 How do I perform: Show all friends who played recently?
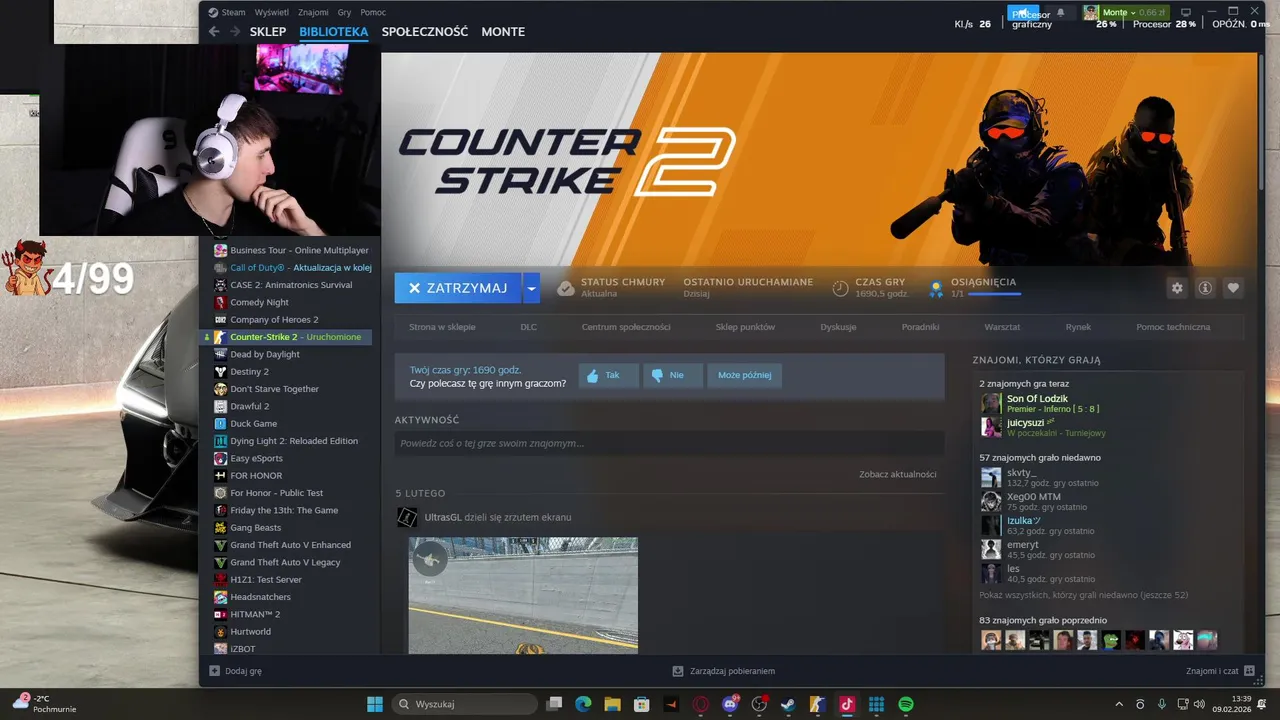1083,595
